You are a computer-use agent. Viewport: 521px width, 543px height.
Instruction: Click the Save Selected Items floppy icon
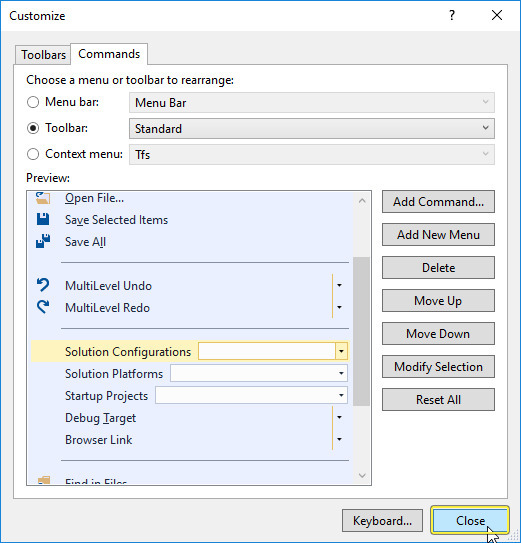click(x=43, y=220)
